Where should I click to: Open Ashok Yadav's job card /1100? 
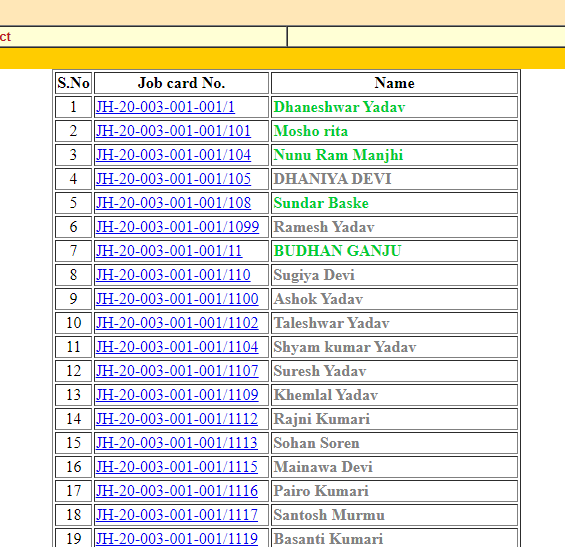click(177, 299)
